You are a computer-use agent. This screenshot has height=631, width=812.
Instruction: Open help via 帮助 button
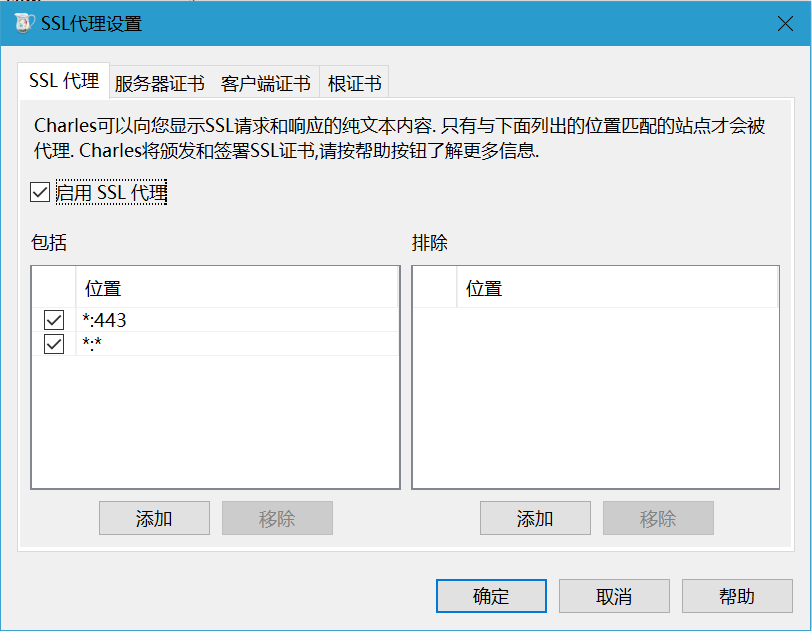pos(737,596)
